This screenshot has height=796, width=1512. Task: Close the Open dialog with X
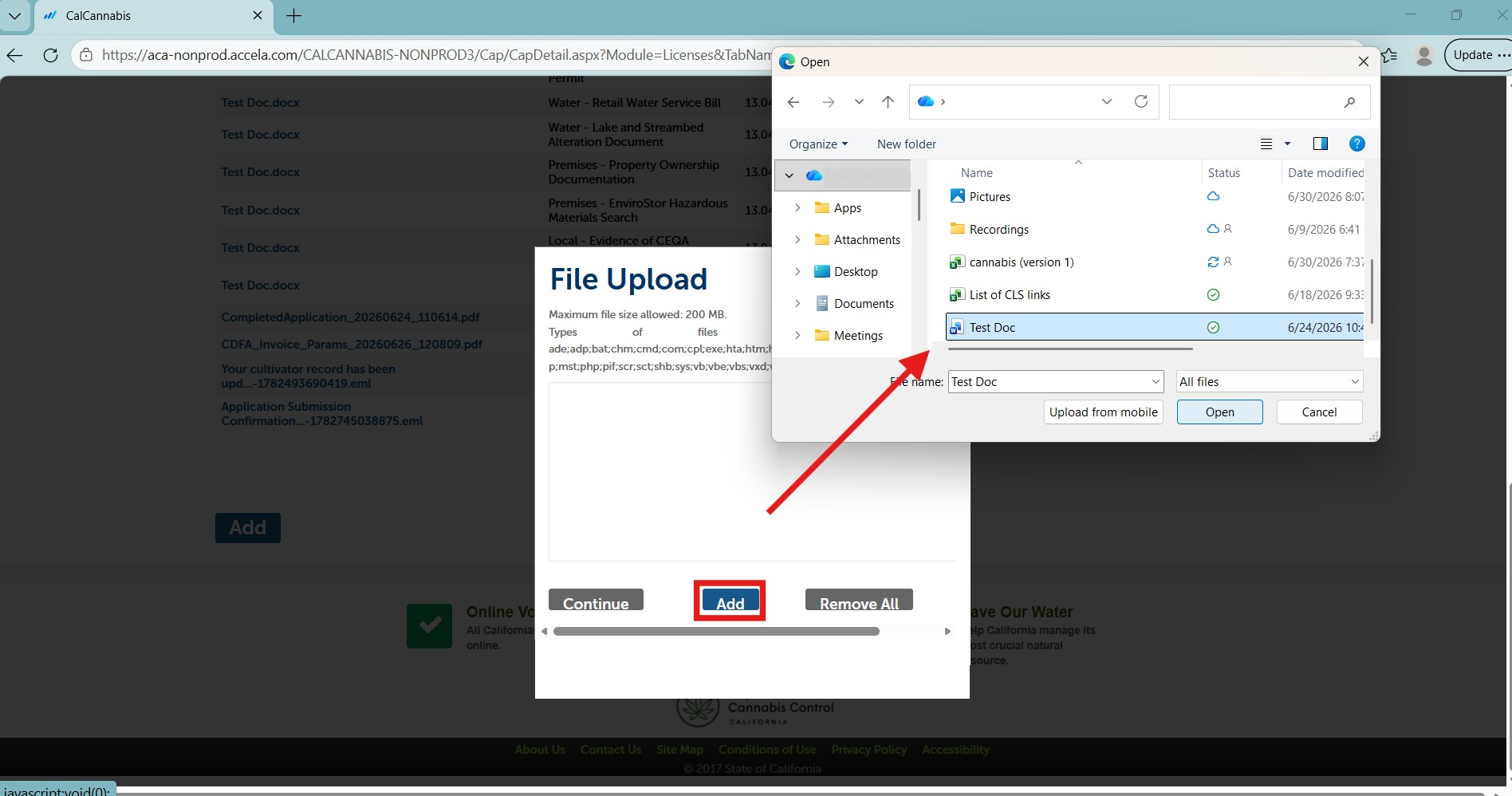coord(1363,61)
